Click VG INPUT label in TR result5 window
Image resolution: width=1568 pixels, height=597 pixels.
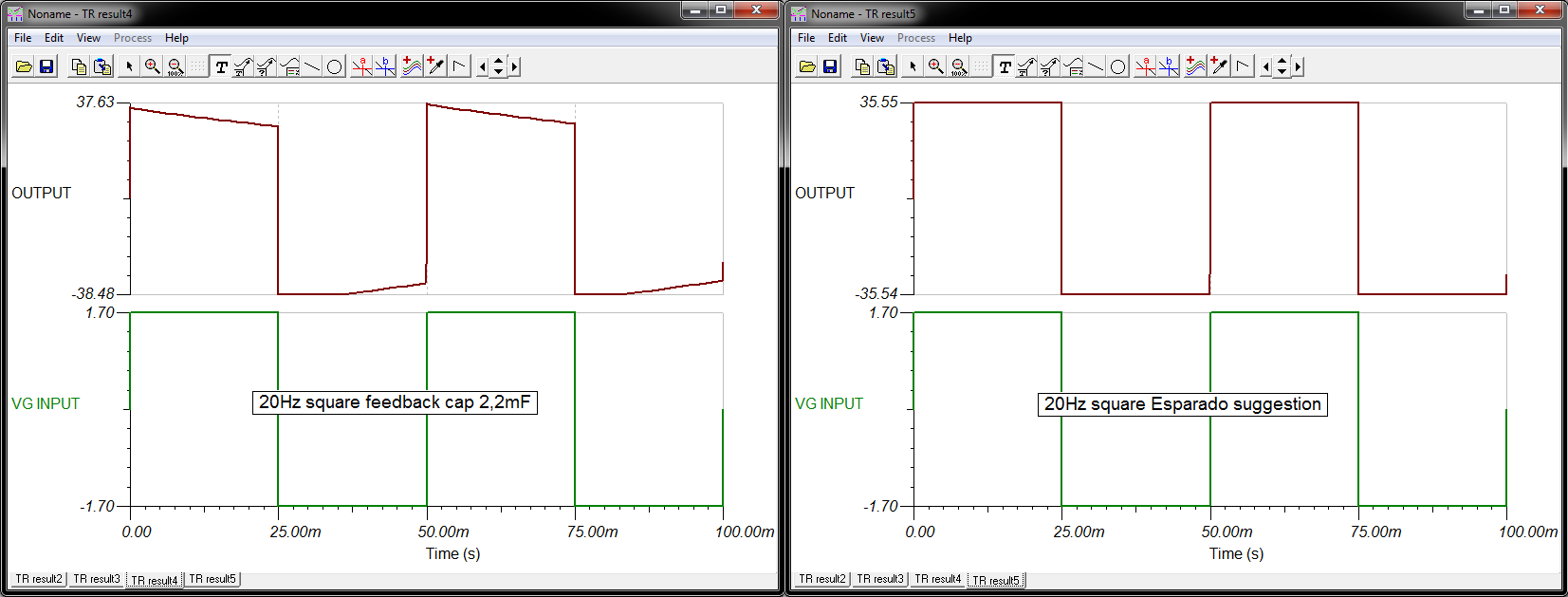coord(829,403)
